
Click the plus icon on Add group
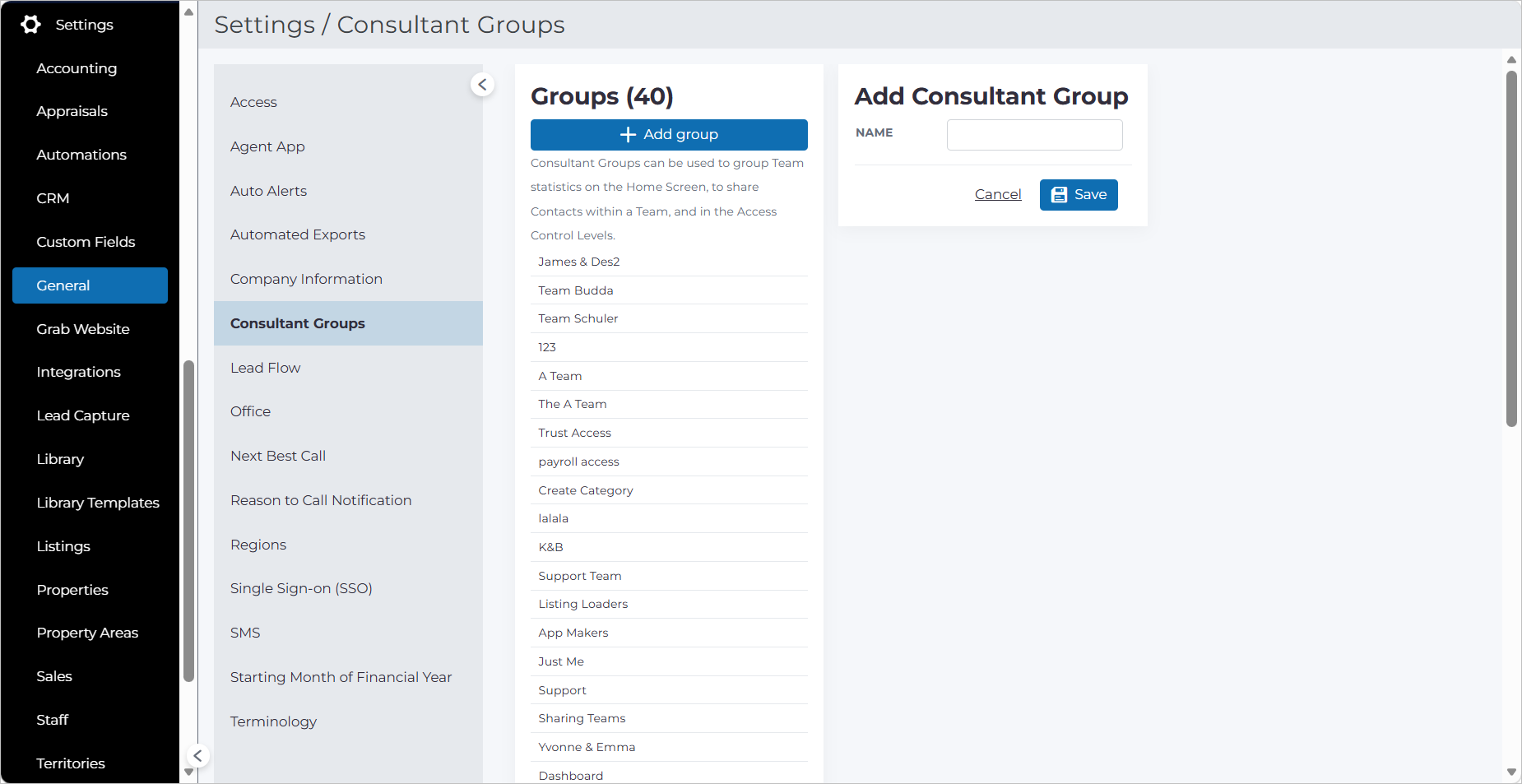point(628,134)
